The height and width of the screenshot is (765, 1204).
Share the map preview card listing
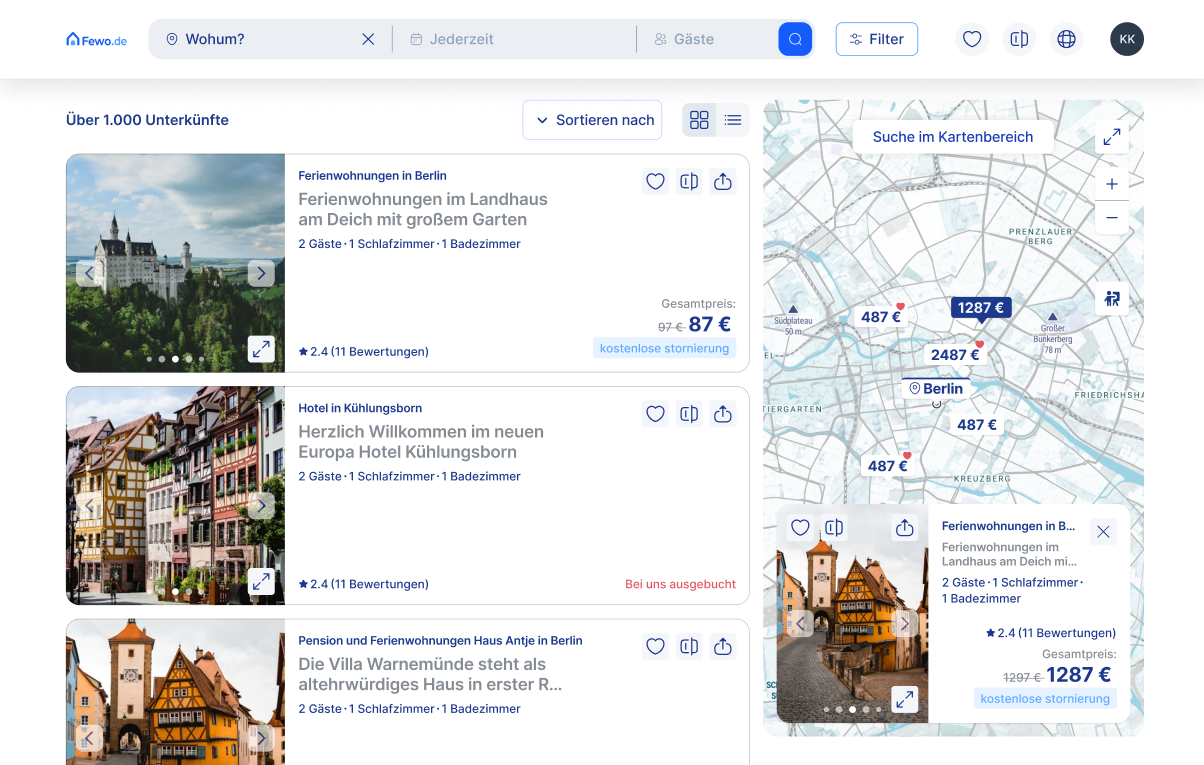coord(905,528)
